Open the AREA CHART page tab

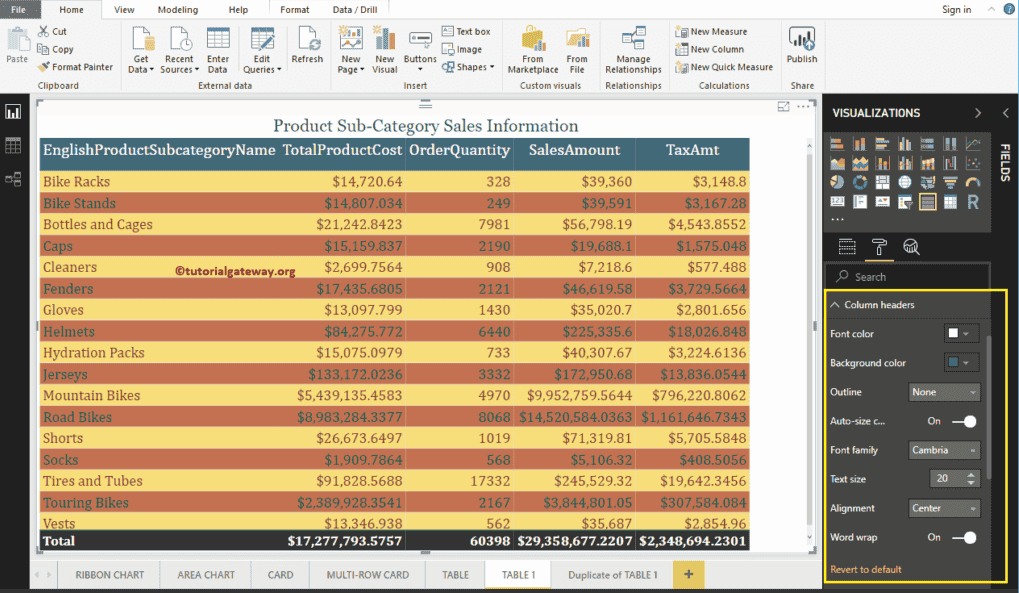coord(205,575)
